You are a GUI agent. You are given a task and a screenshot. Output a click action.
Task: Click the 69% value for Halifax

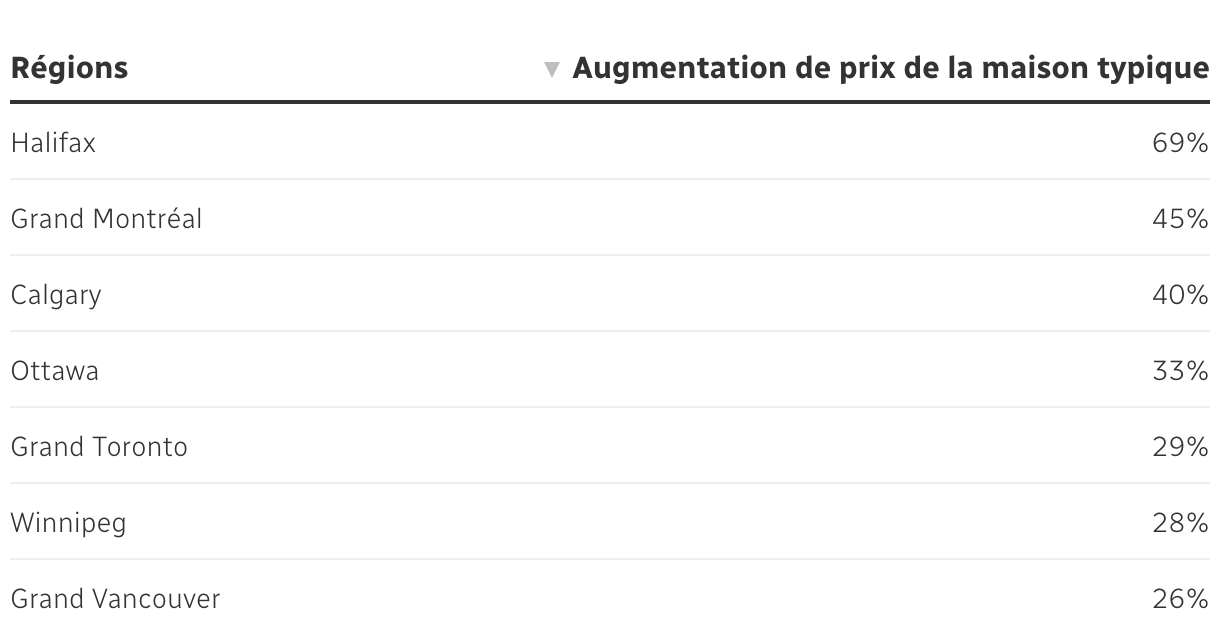(x=1181, y=143)
